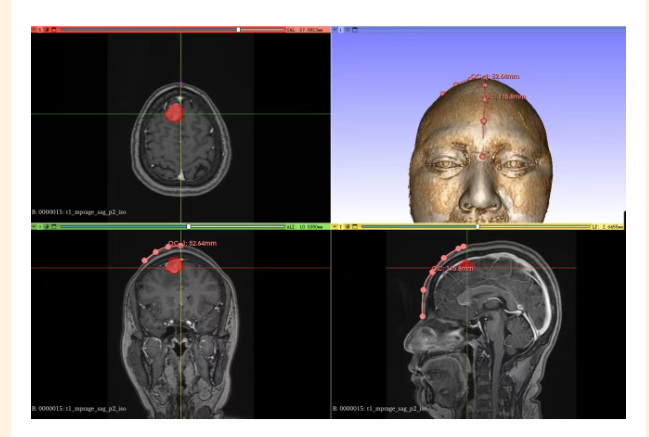
Task: Pin the green coronal slice controller open
Action: [x=34, y=227]
